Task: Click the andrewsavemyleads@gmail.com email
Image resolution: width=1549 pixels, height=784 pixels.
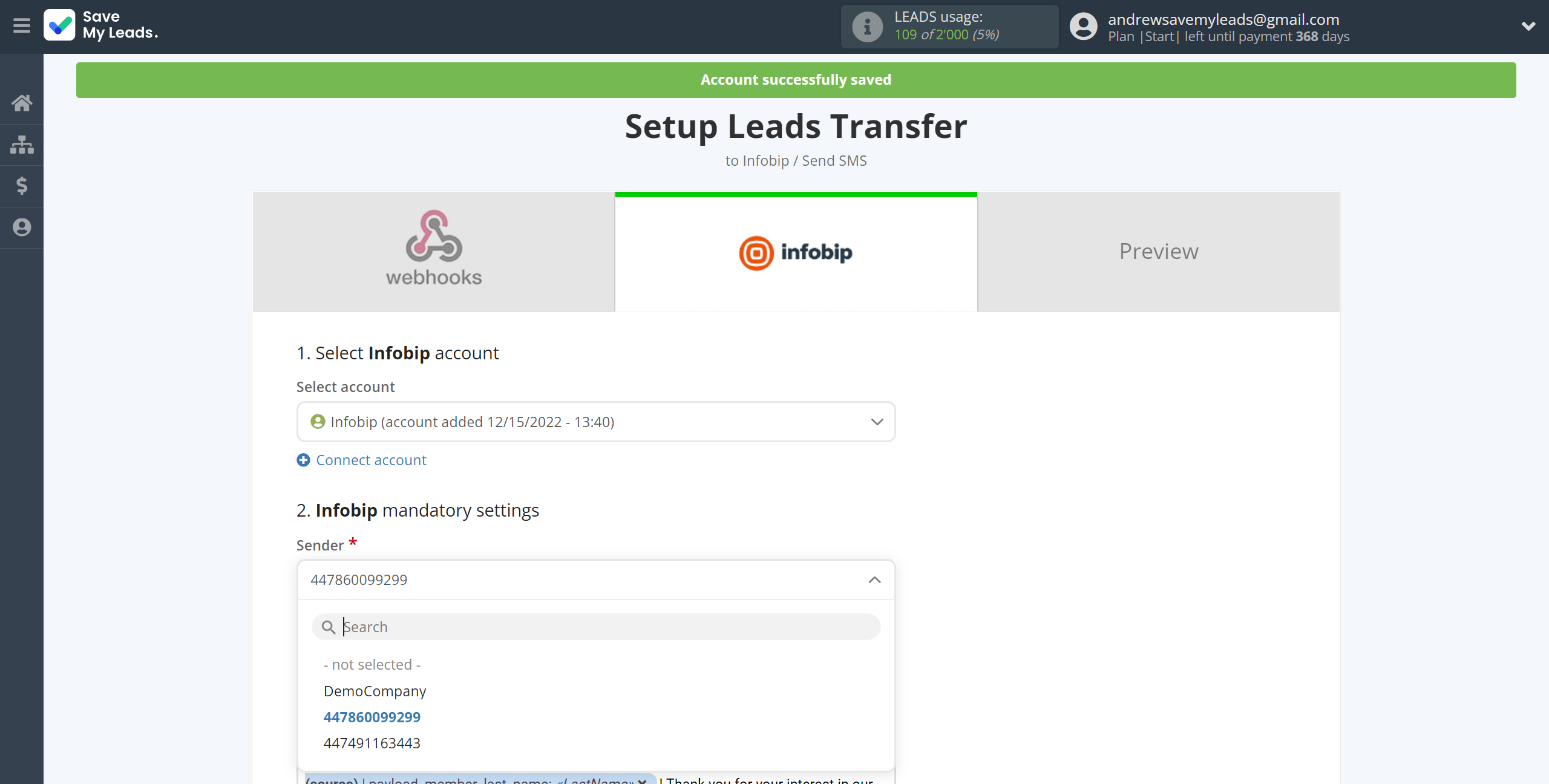Action: pos(1223,19)
